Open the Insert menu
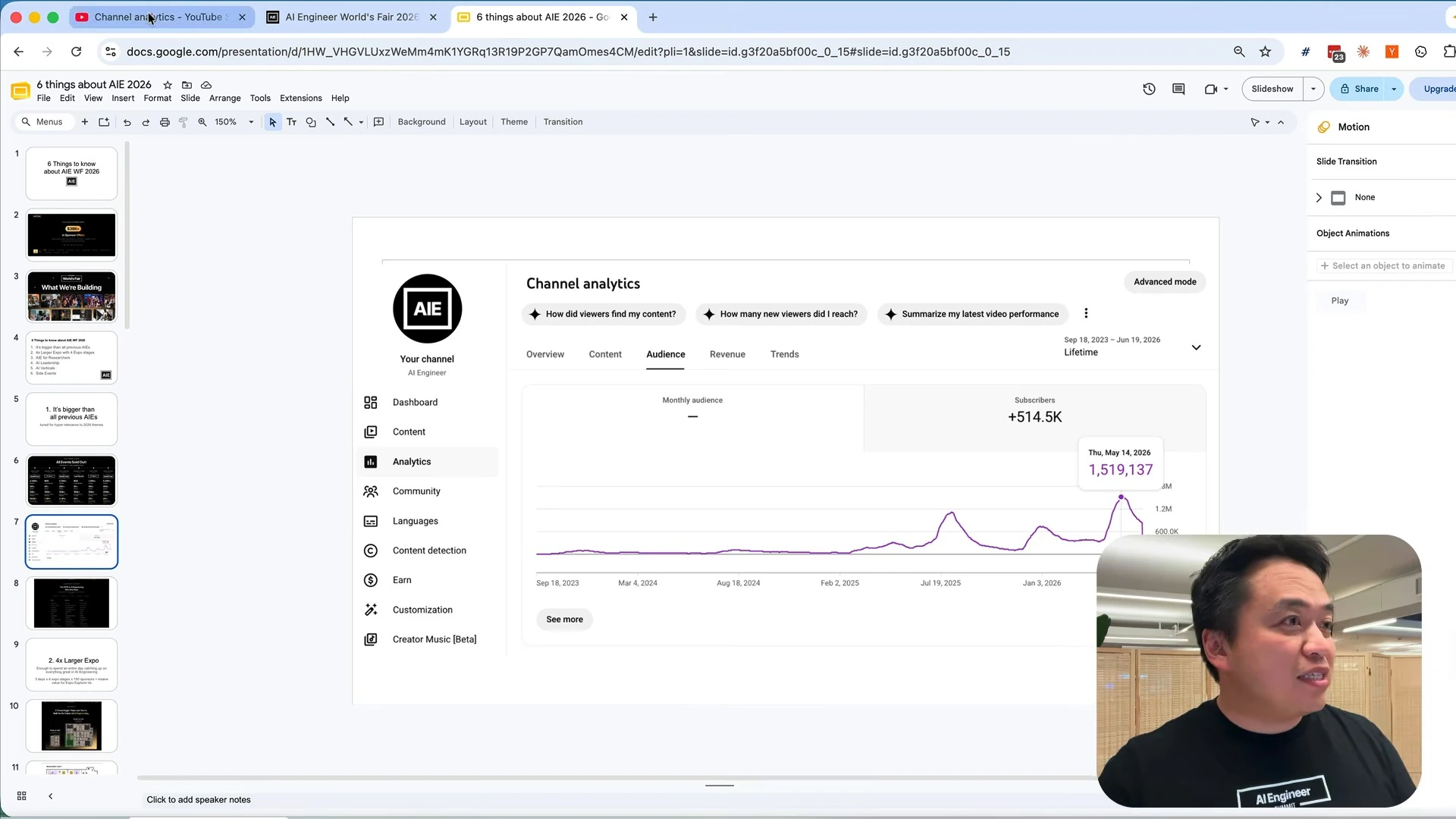The height and width of the screenshot is (819, 1456). click(x=123, y=99)
